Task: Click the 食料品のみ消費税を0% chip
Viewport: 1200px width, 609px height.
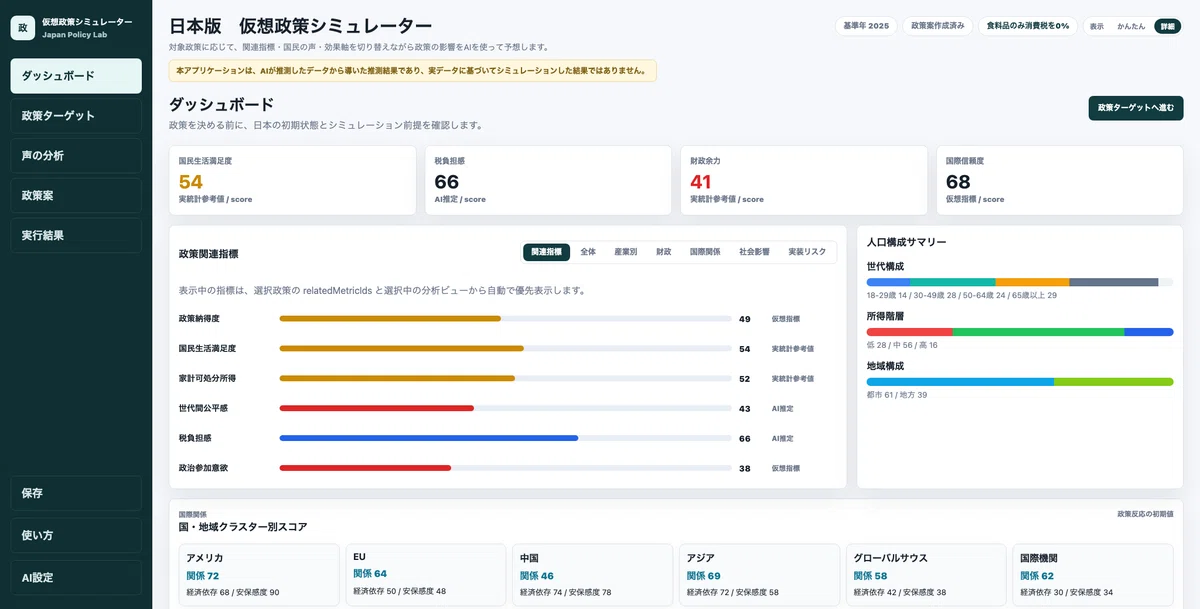Action: coord(1028,26)
